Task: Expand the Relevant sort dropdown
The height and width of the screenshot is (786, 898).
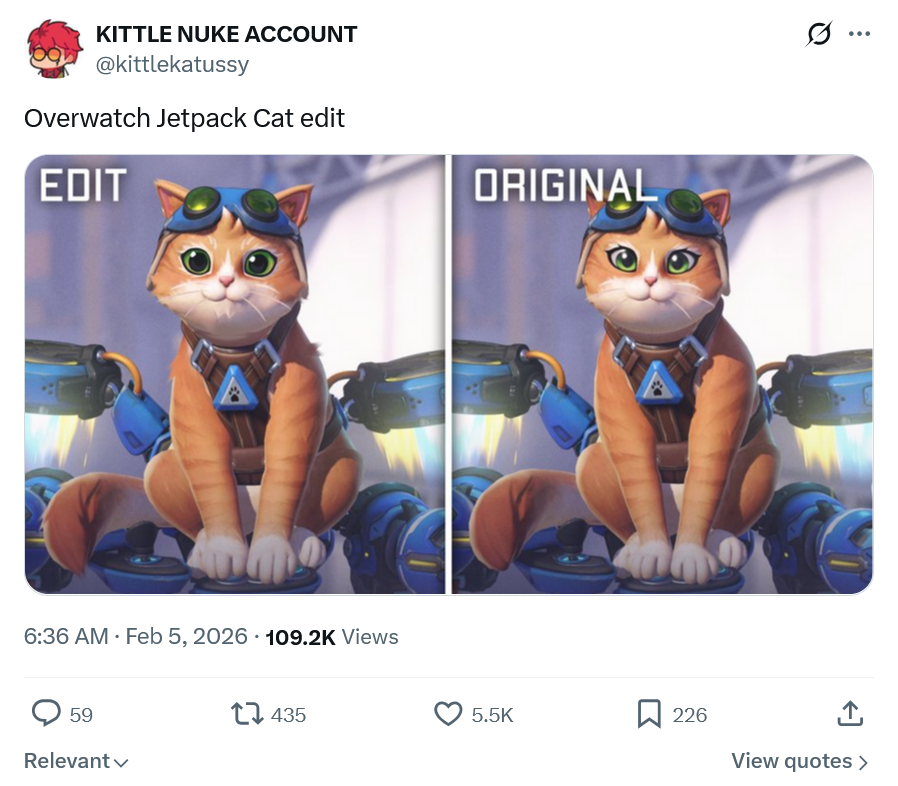Action: (76, 761)
